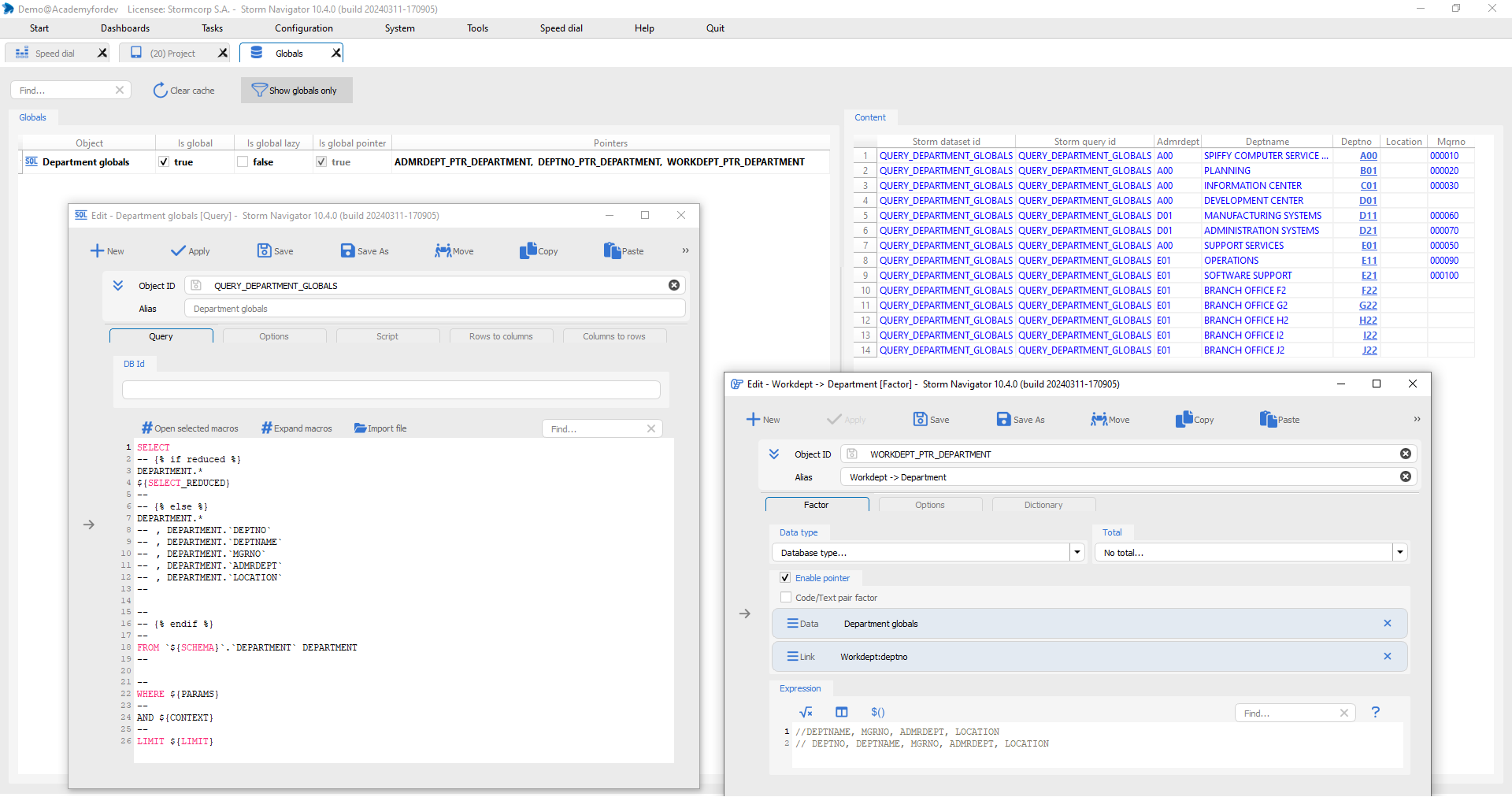The image size is (1512, 797).
Task: Open Database type dropdown
Action: (x=1077, y=552)
